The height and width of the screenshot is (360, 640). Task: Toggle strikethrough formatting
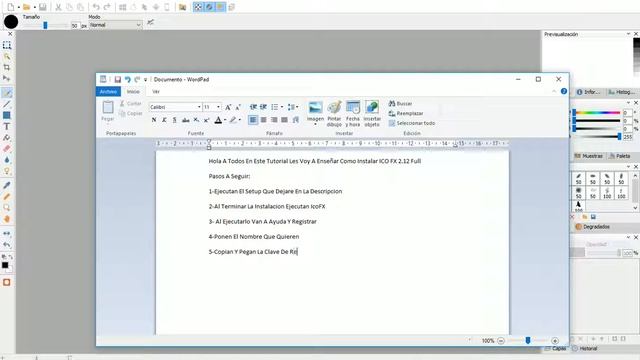[186, 120]
